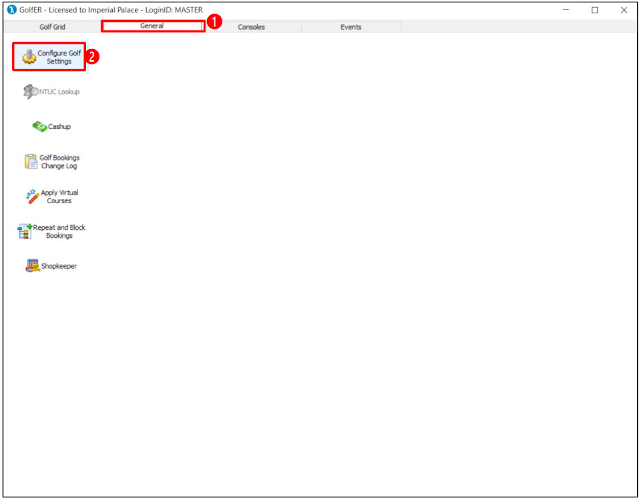Choose Apply Virtual Courses label

(59, 197)
